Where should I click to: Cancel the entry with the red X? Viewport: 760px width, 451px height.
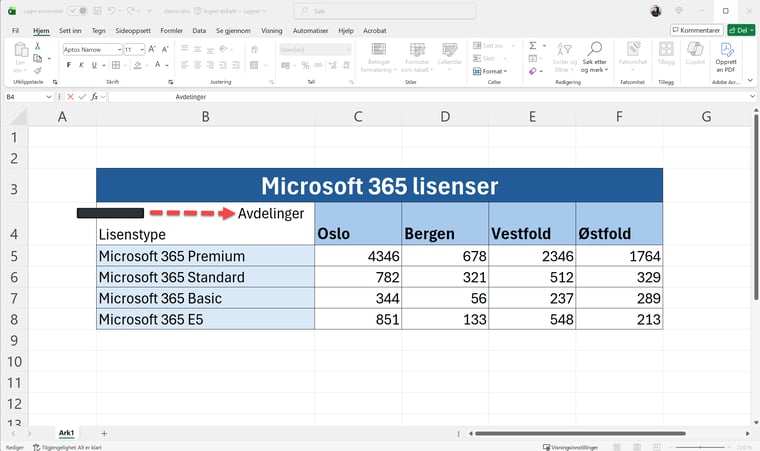click(x=70, y=97)
